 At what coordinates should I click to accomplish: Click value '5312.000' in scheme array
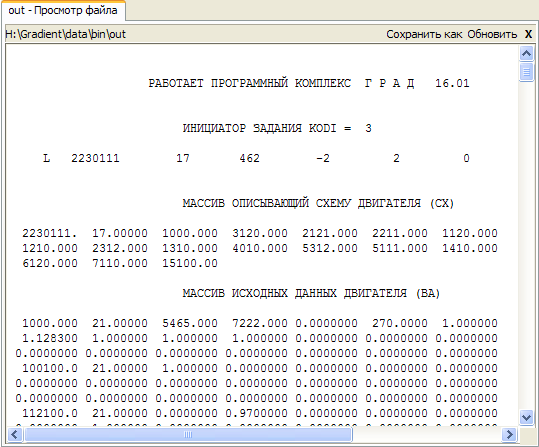330,248
